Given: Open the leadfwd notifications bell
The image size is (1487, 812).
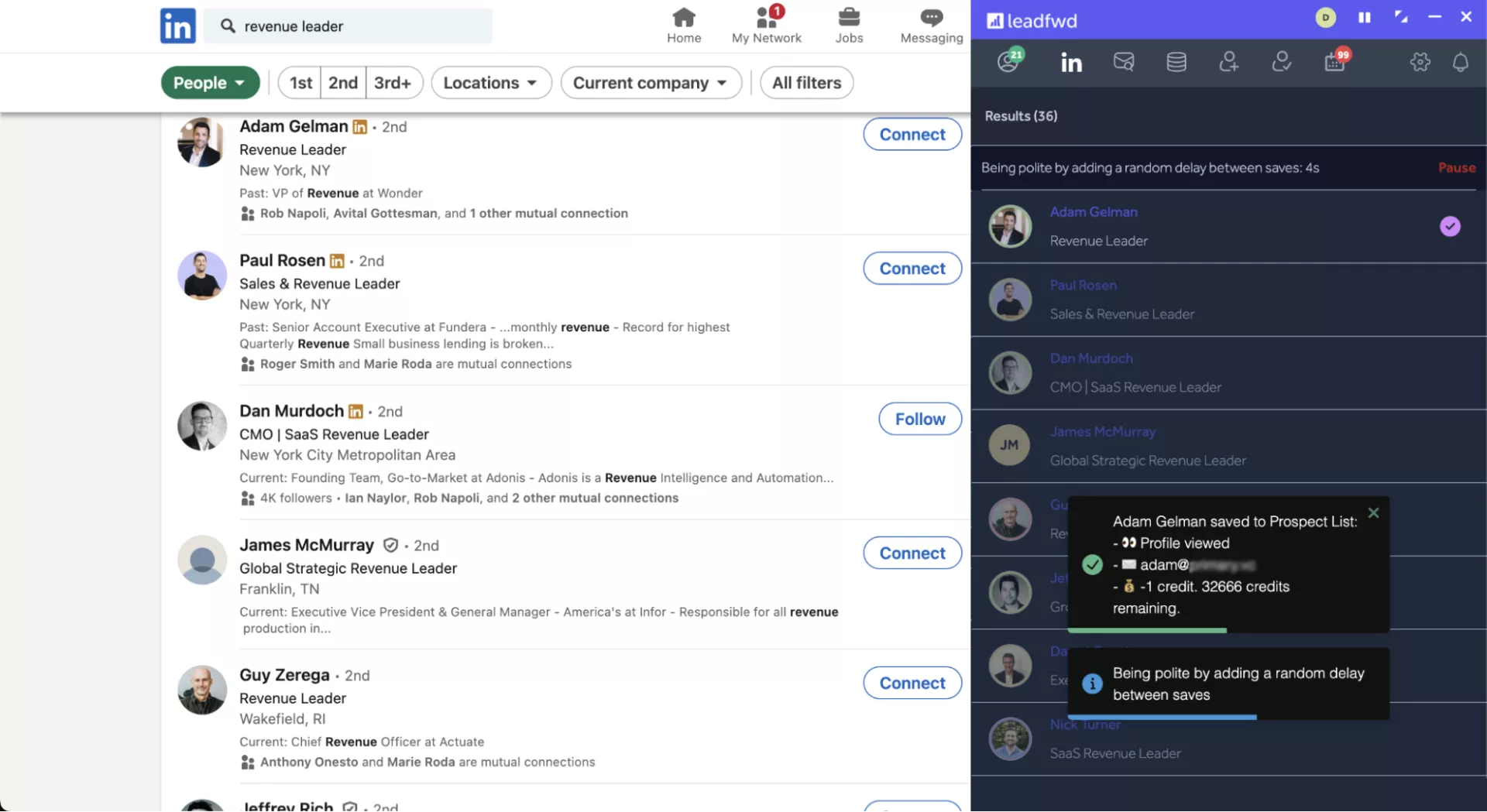Looking at the screenshot, I should [1460, 62].
